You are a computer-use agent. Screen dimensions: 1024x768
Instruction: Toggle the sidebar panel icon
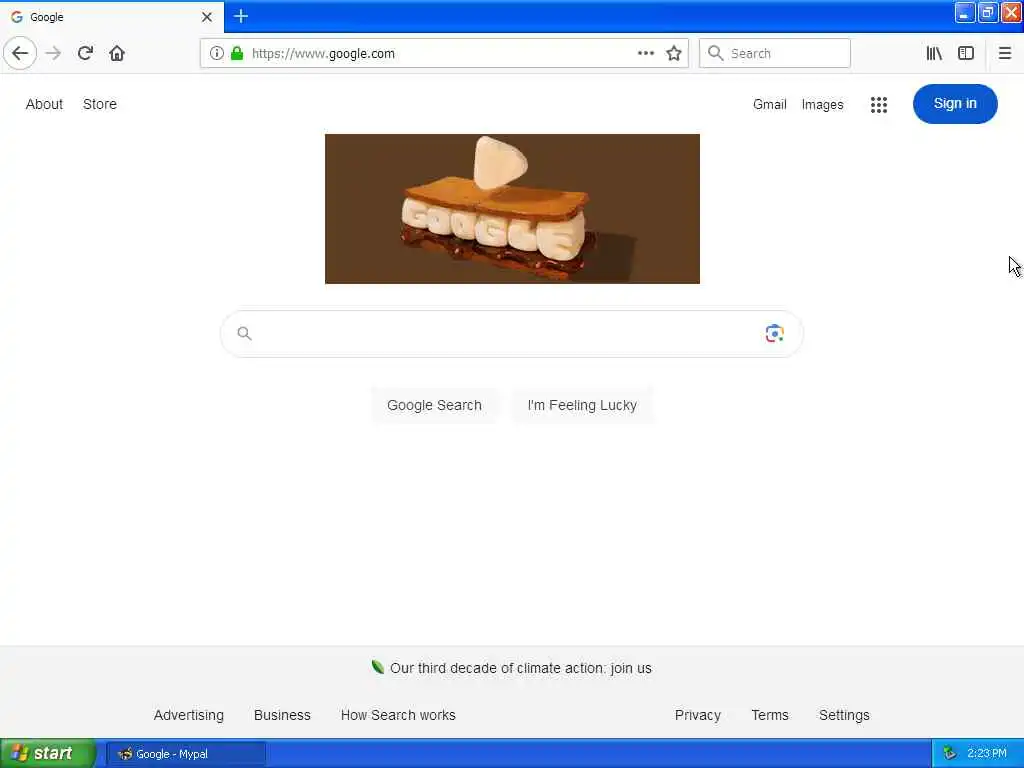pyautogui.click(x=966, y=53)
